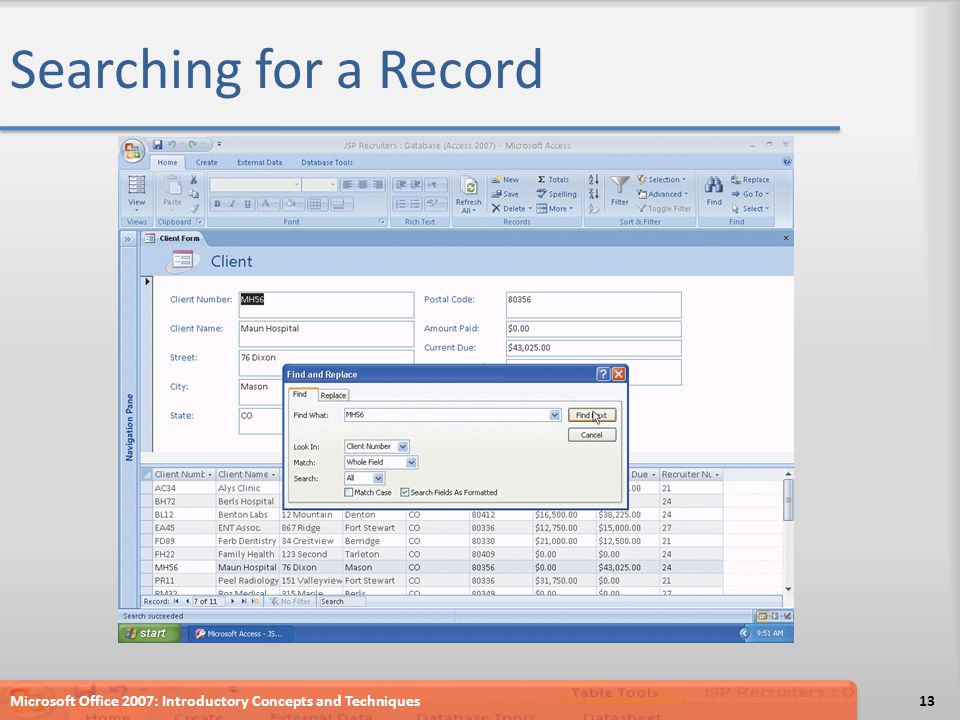Click New record in Records group
Viewport: 960px width, 720px height.
click(504, 179)
